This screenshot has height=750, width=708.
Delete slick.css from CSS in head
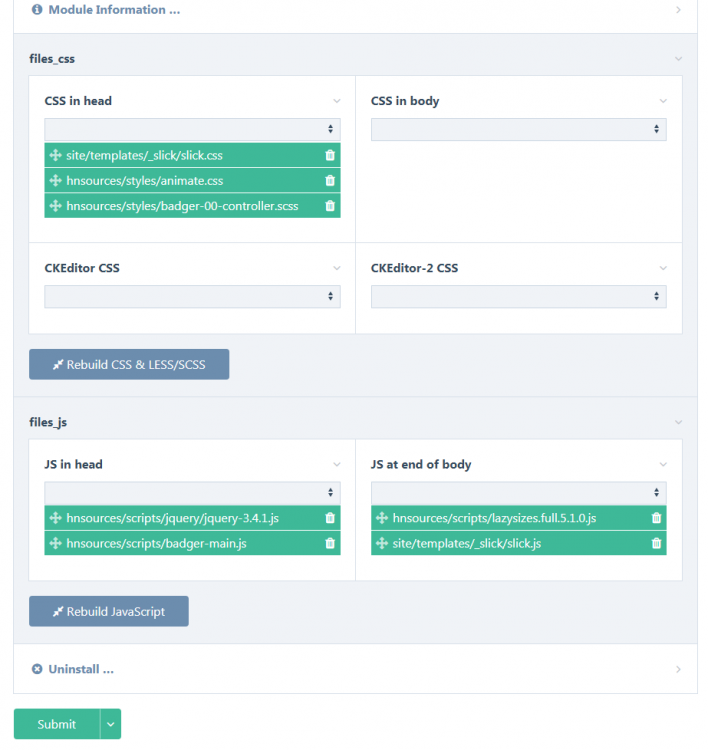330,155
